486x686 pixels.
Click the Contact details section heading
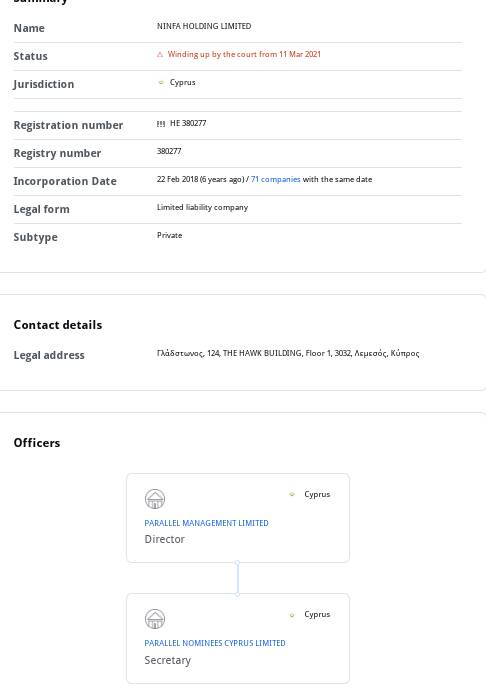click(x=58, y=325)
